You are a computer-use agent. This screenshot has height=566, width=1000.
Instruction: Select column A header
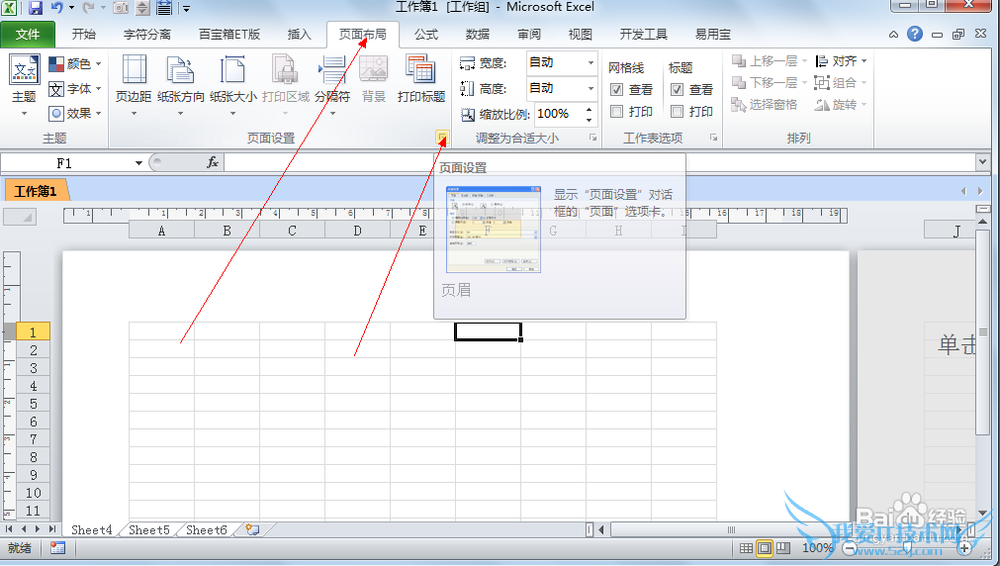(x=162, y=230)
